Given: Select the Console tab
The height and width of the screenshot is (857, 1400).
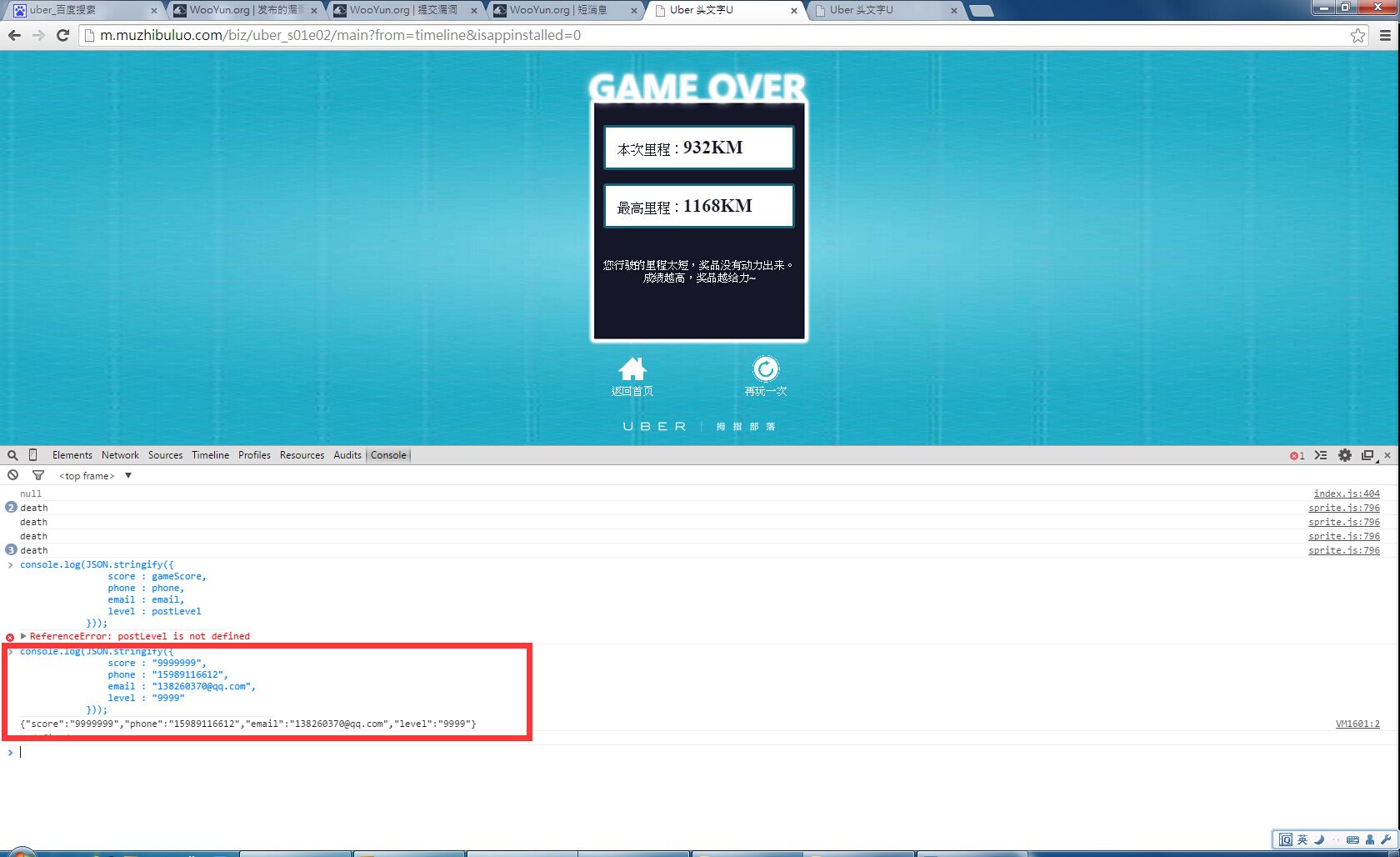Looking at the screenshot, I should coord(388,455).
